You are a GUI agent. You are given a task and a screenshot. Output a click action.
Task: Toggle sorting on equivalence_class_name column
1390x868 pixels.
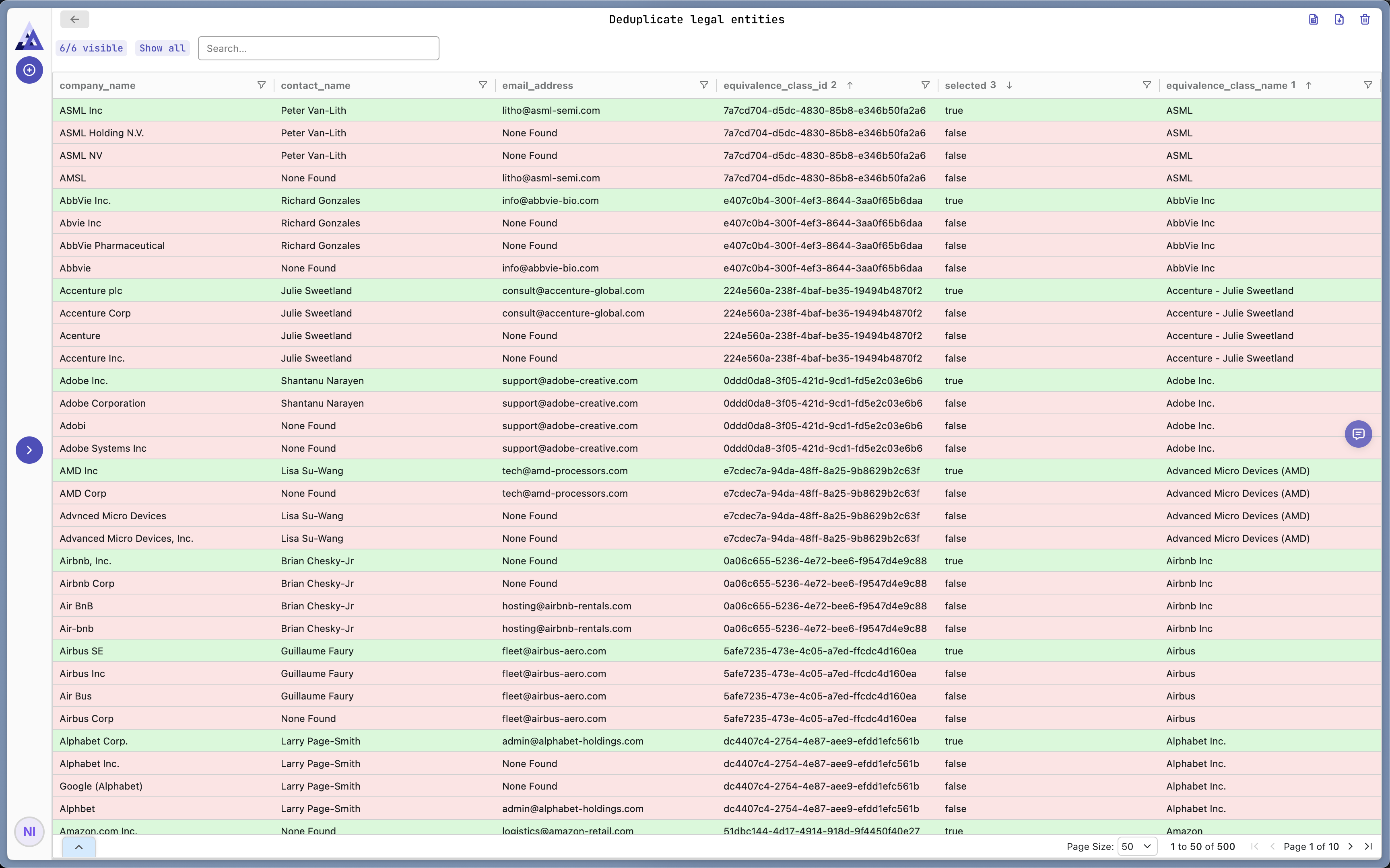[1308, 85]
